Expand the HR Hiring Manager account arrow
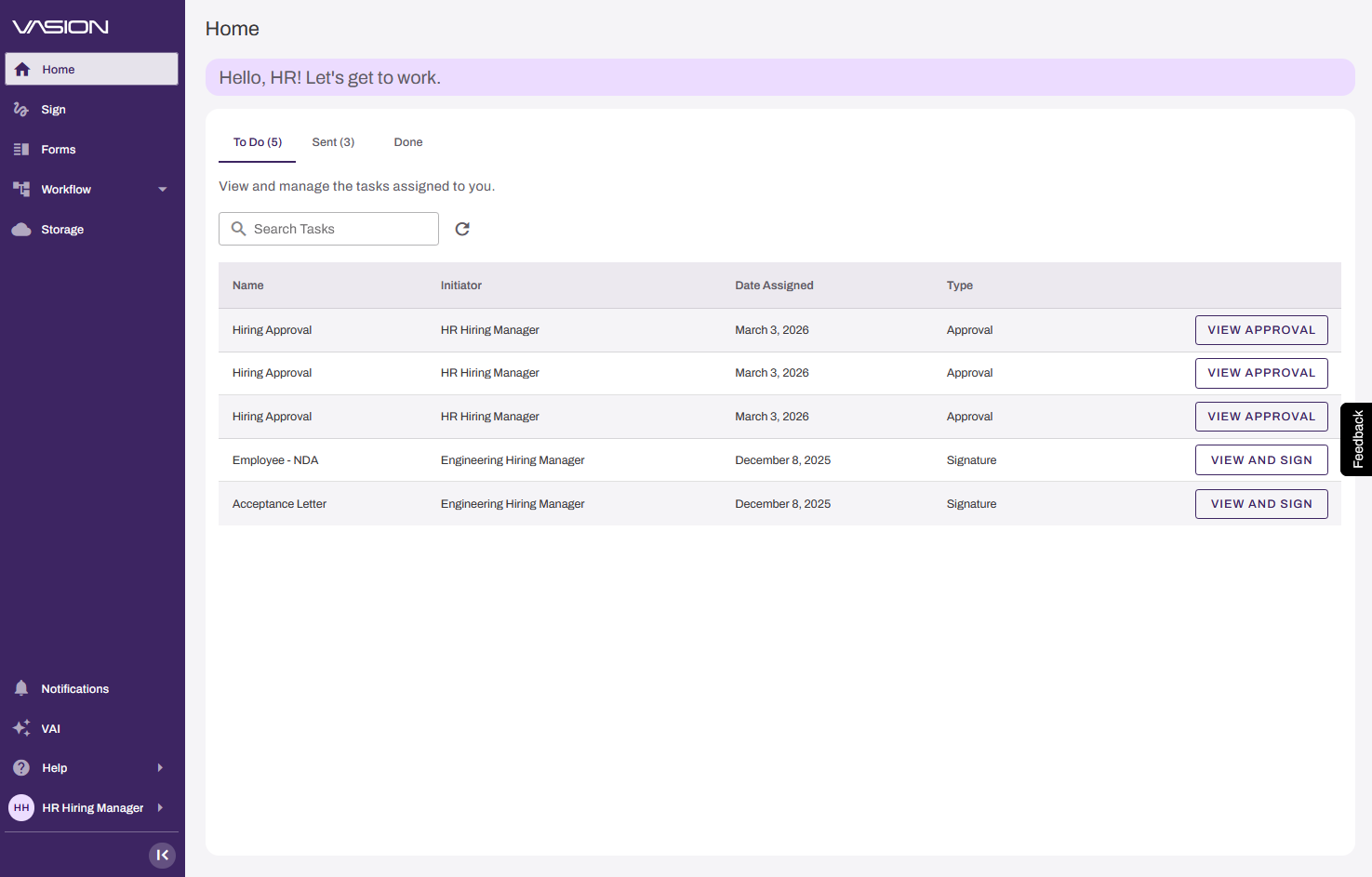This screenshot has width=1372, height=877. (x=160, y=807)
